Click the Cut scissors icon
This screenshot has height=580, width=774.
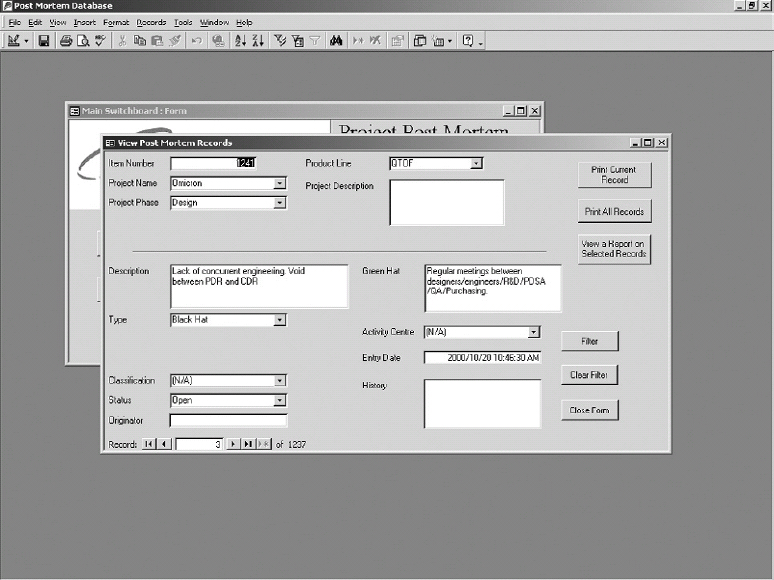pyautogui.click(x=122, y=41)
